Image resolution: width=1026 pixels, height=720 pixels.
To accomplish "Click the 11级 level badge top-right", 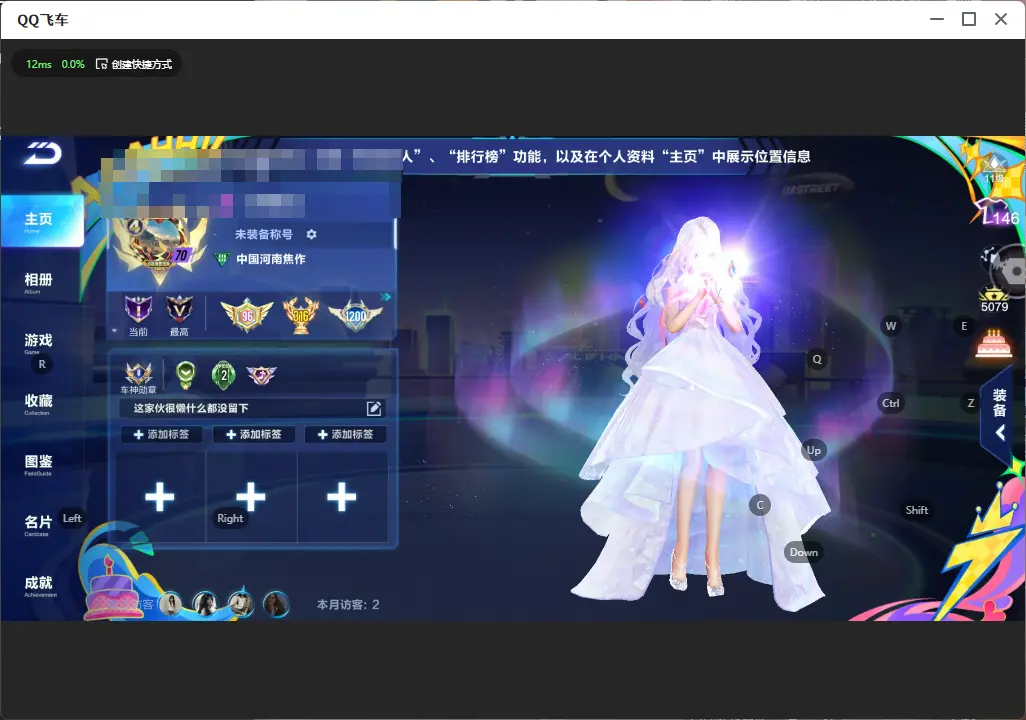I will (994, 170).
